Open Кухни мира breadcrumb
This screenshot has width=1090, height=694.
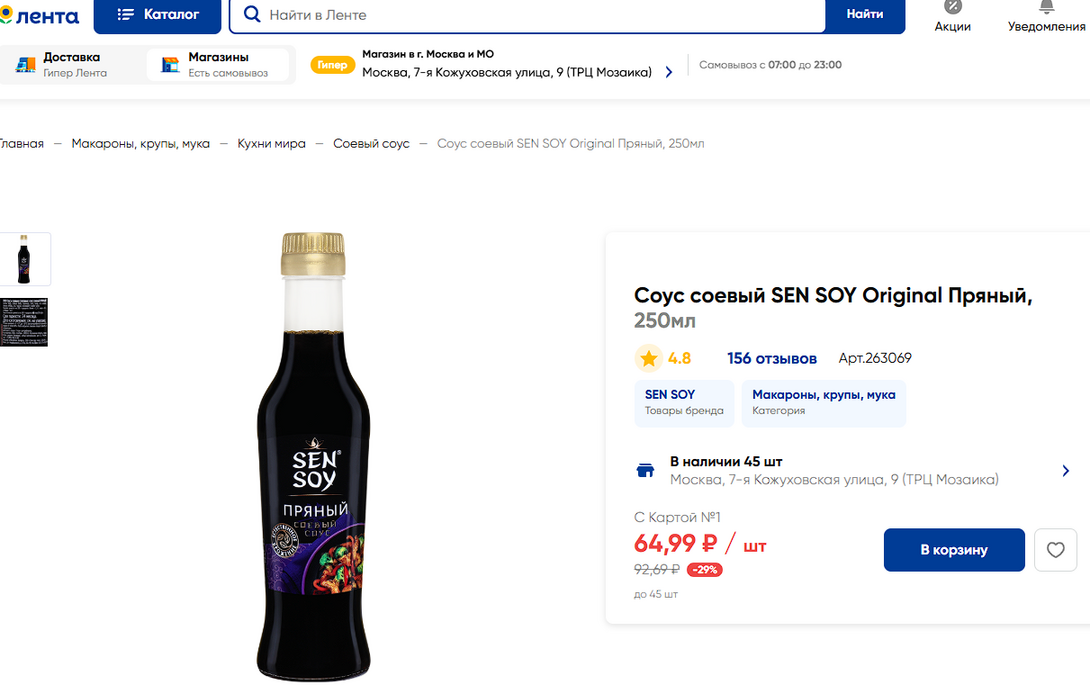(x=271, y=144)
